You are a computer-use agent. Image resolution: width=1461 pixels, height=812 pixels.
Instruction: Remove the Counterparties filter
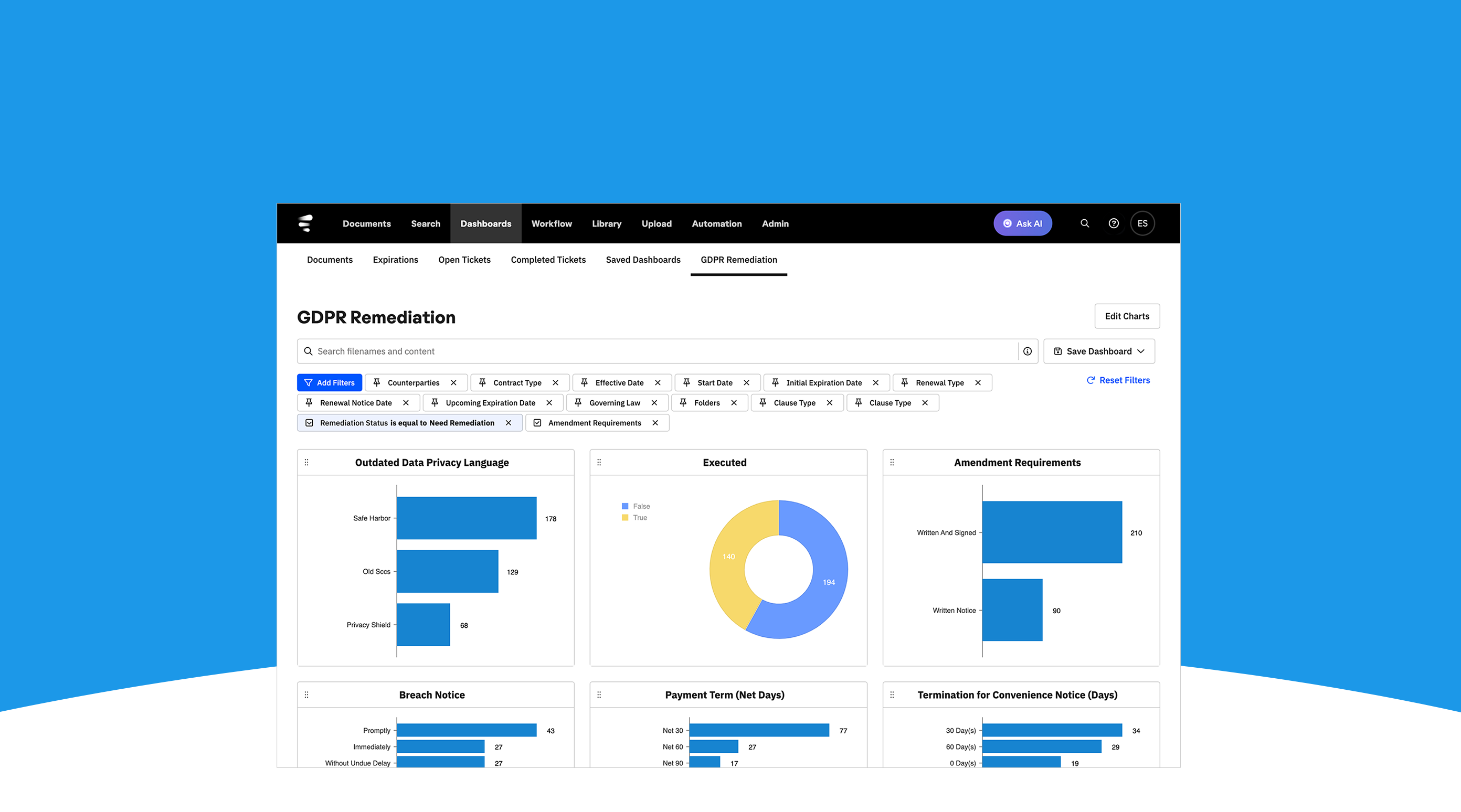click(454, 383)
